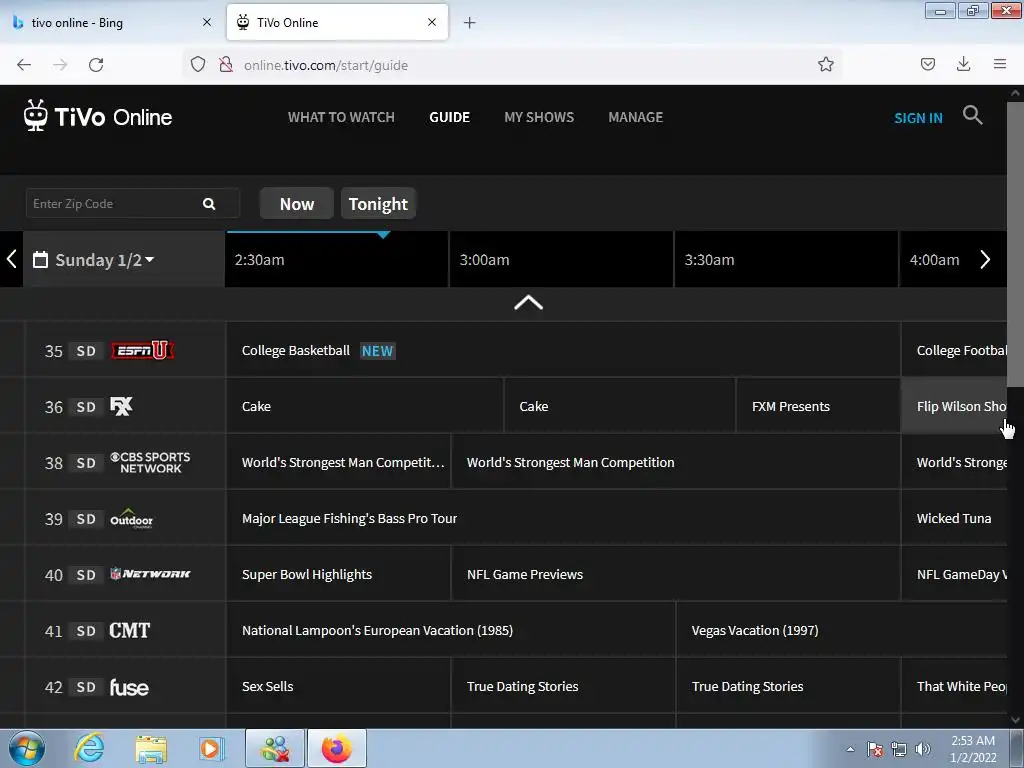Jump guide to Tonight
This screenshot has width=1024, height=768.
[378, 204]
